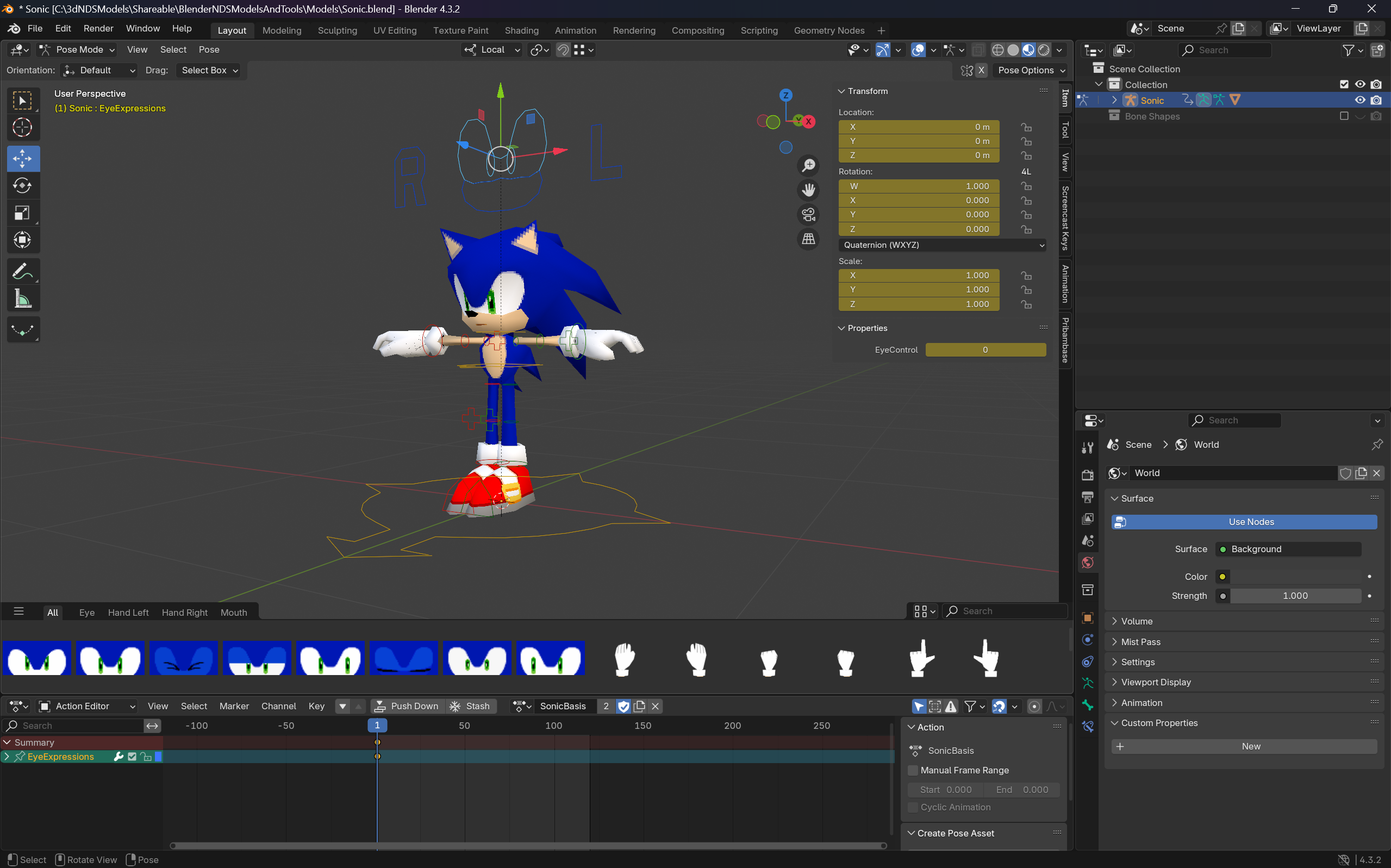Open the Local transform orientation dropdown

[x=492, y=50]
